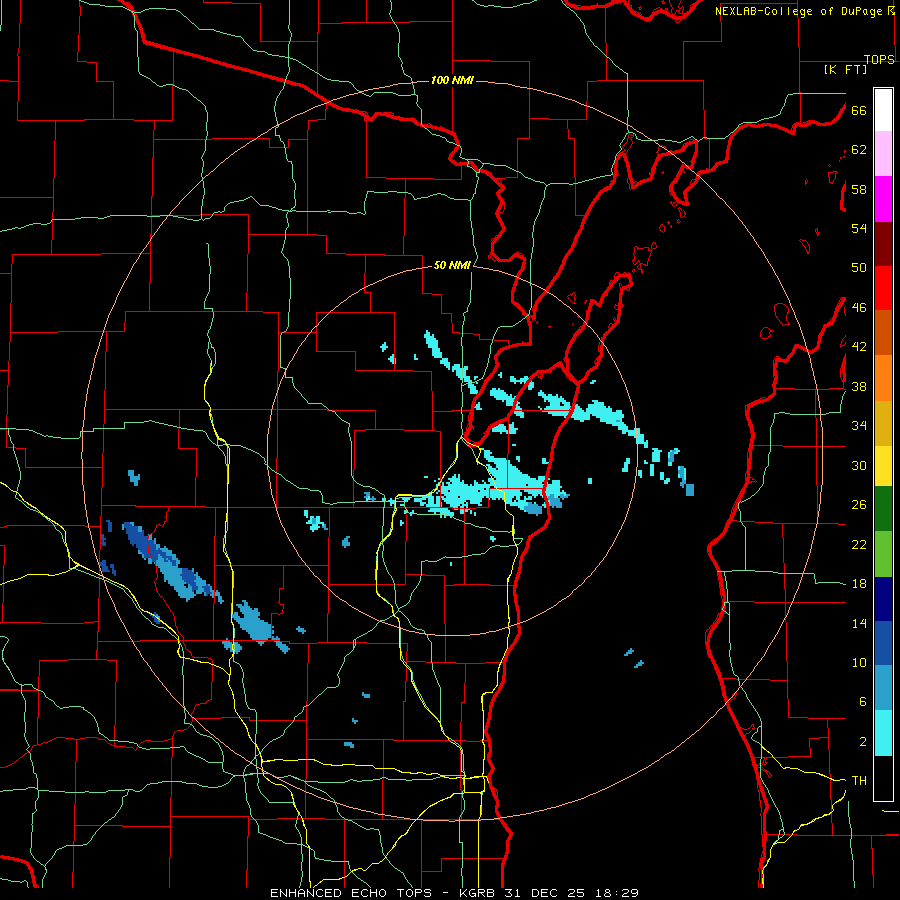The width and height of the screenshot is (900, 900).
Task: Click the 10 legend value
Action: [x=859, y=662]
